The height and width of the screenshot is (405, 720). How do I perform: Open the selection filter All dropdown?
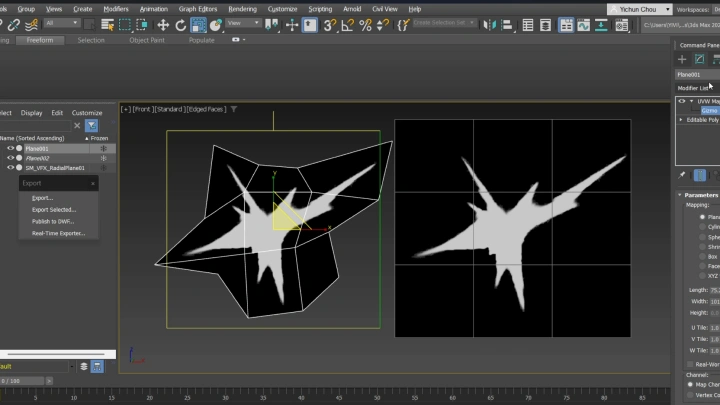62,23
